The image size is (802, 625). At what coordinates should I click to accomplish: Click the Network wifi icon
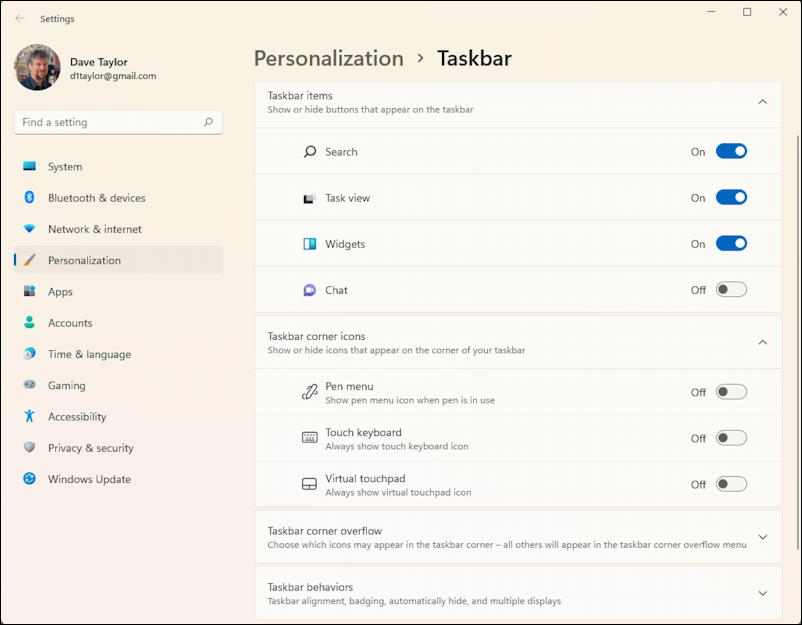(x=30, y=229)
